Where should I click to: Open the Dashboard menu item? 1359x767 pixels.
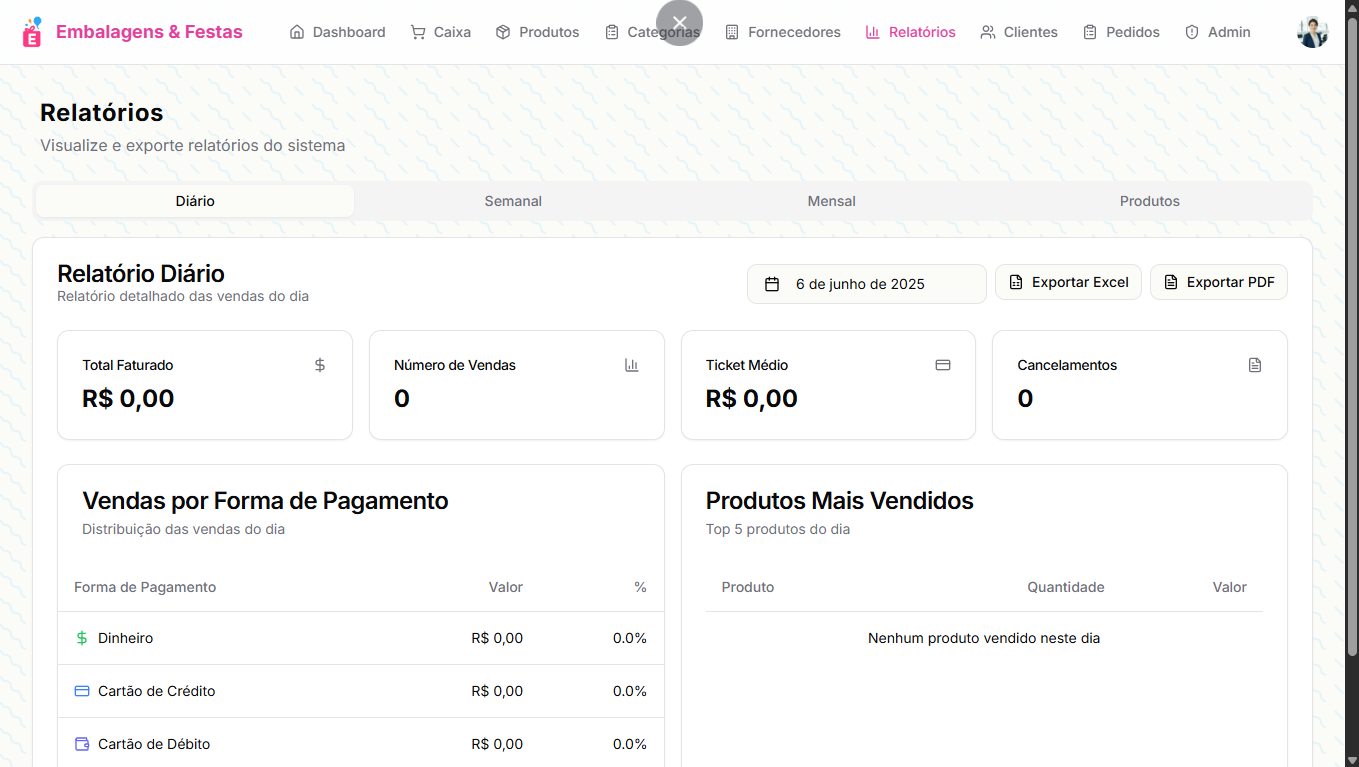(x=337, y=31)
